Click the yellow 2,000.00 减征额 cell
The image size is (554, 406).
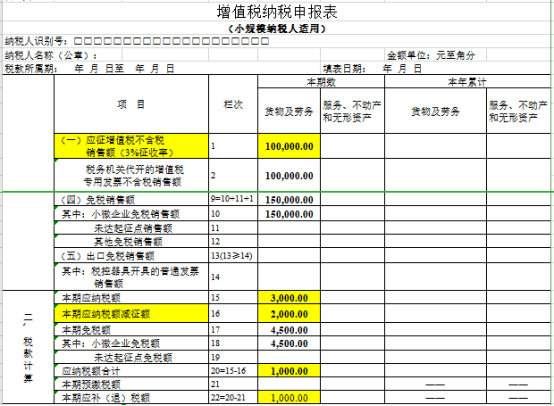coord(289,314)
